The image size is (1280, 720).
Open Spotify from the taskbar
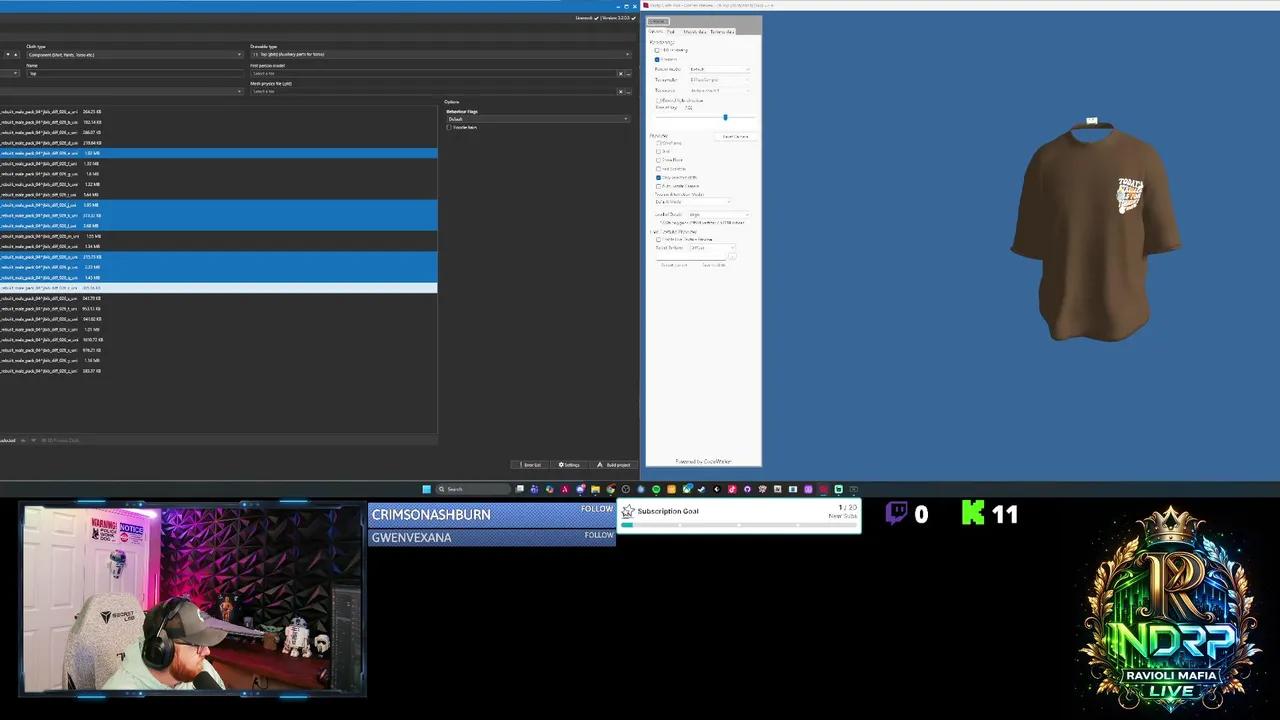pos(656,489)
